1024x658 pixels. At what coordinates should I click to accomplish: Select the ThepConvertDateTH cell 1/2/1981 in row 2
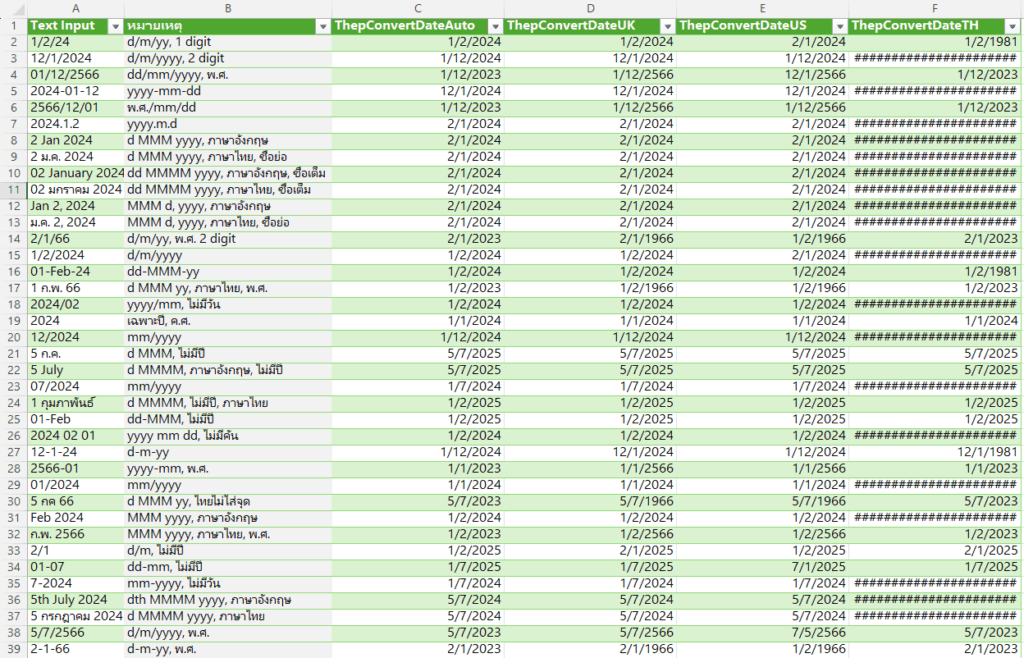pyautogui.click(x=935, y=42)
